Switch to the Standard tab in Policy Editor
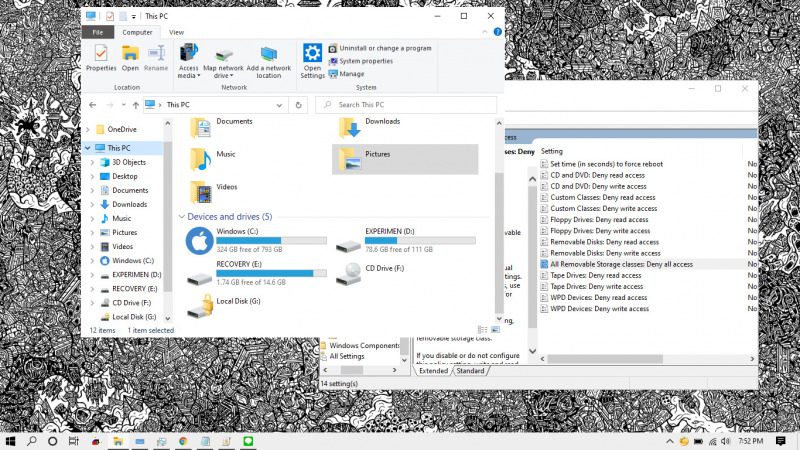800x450 pixels. (x=470, y=371)
